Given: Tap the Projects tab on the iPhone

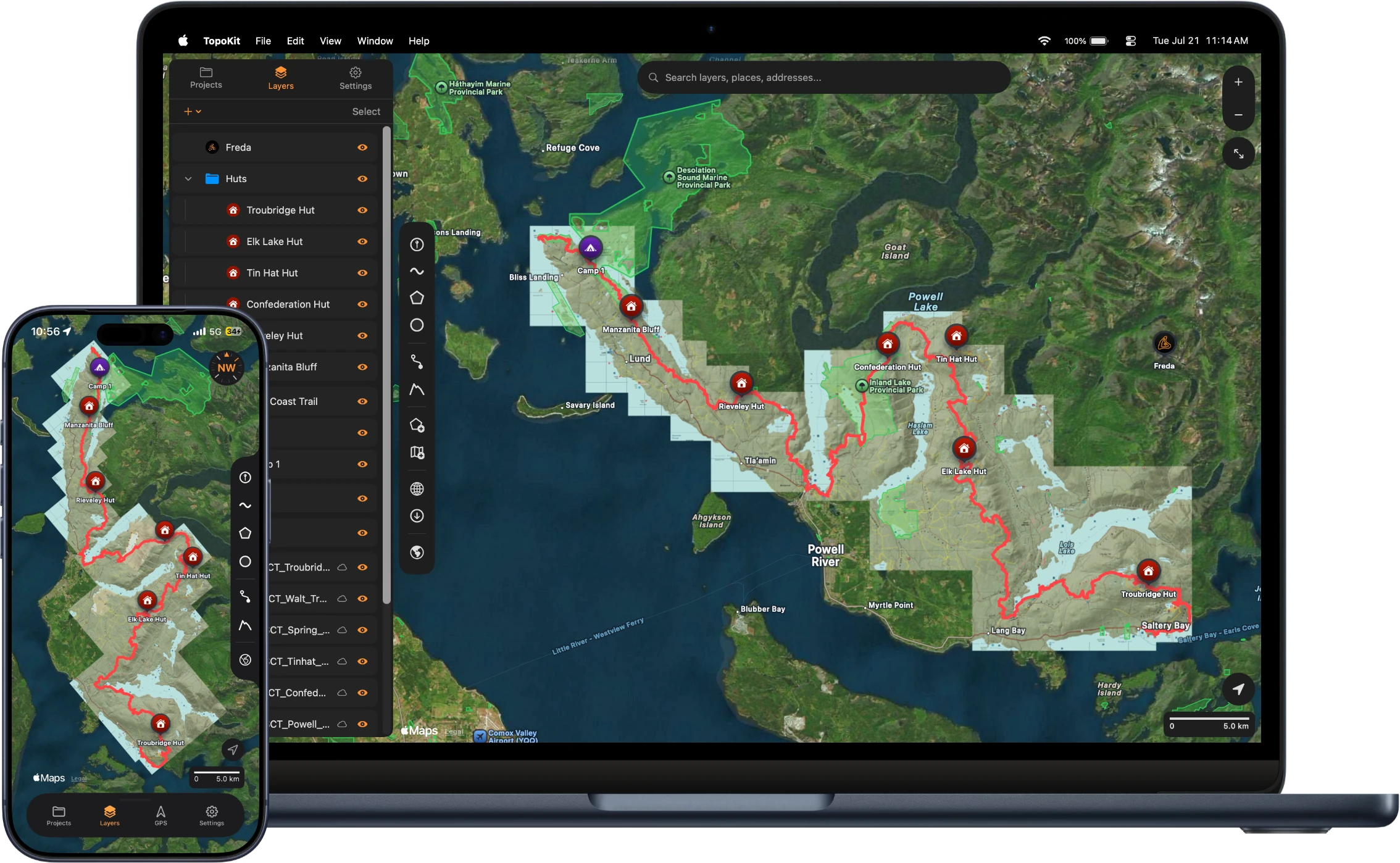Looking at the screenshot, I should [x=59, y=815].
